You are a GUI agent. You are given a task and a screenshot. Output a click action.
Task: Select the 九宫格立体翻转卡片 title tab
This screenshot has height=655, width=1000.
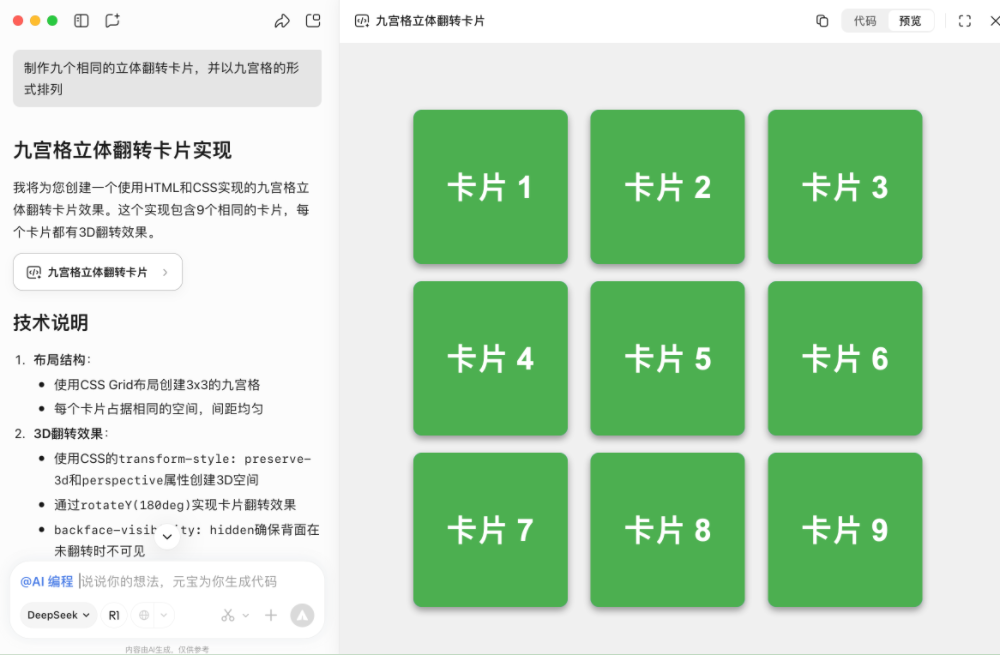click(418, 20)
